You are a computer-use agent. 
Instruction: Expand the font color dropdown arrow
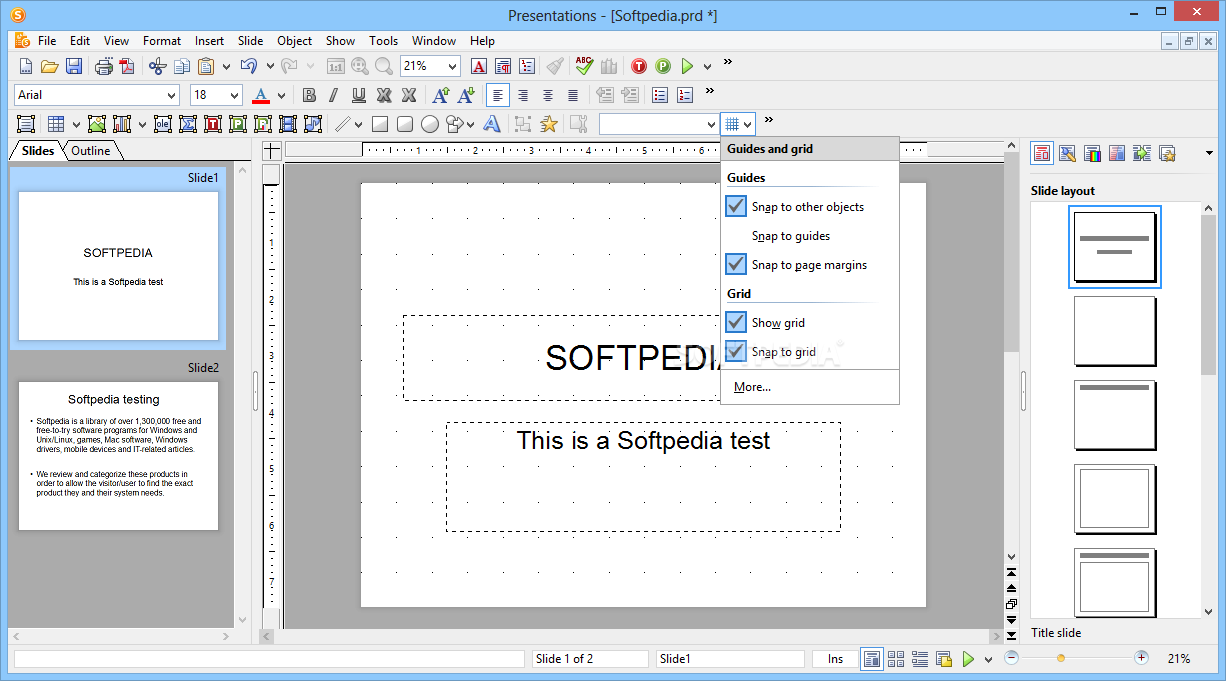pyautogui.click(x=282, y=95)
